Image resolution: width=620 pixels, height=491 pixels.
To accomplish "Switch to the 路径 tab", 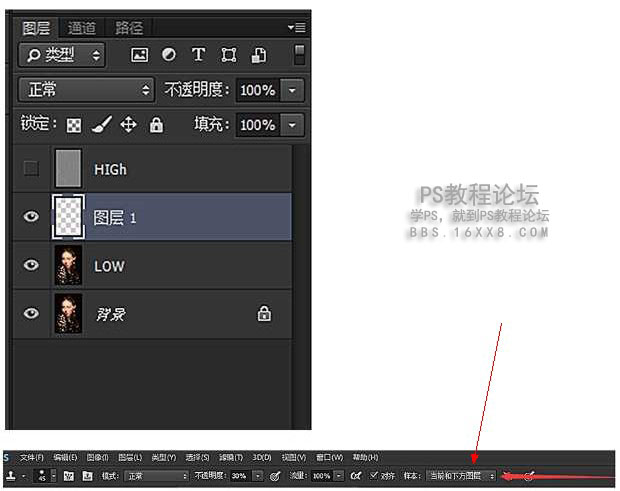I will (128, 28).
